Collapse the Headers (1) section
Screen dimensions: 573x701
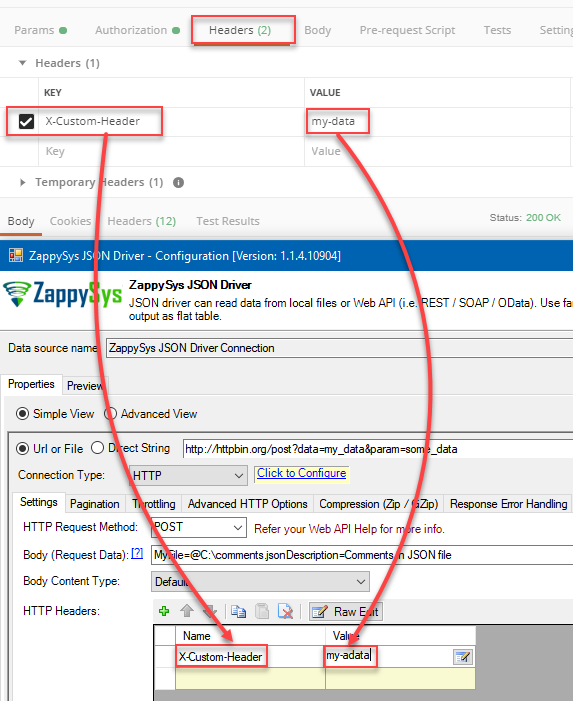[22, 63]
